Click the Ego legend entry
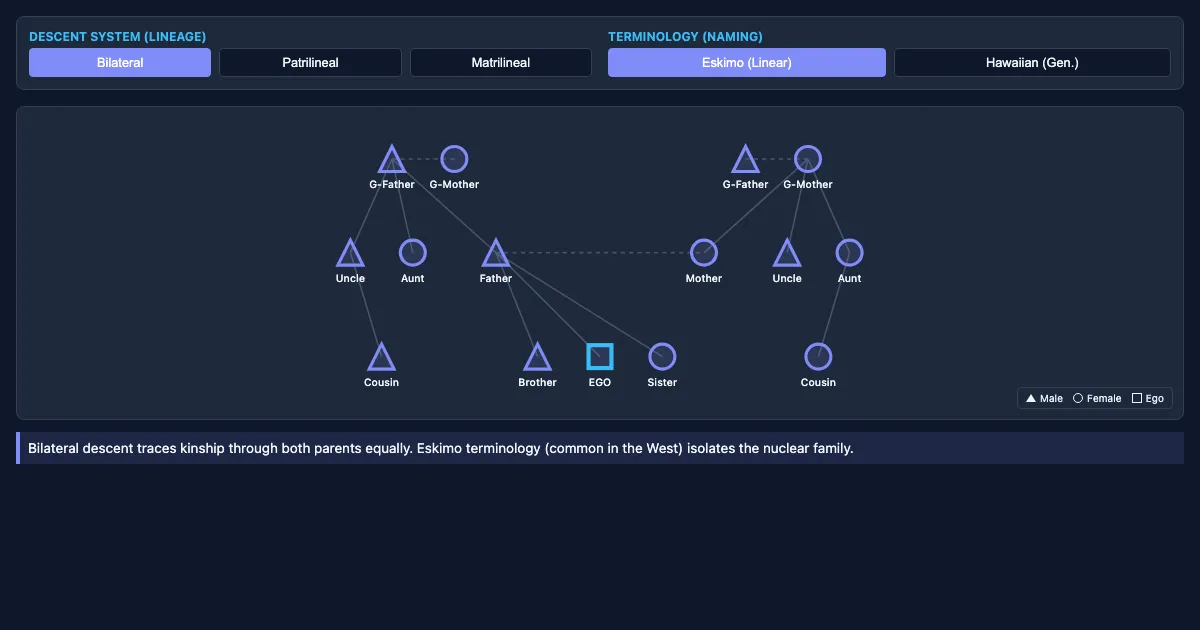Viewport: 1200px width, 630px height. pos(1148,398)
